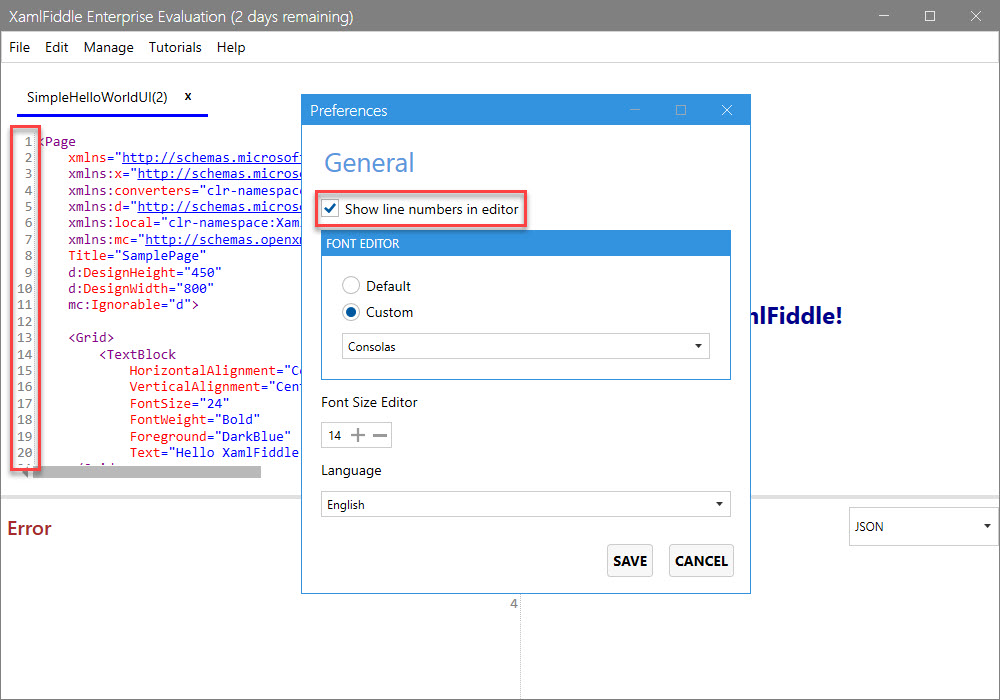Click the <TextBlock tag in editor
1000x700 pixels.
pos(138,354)
